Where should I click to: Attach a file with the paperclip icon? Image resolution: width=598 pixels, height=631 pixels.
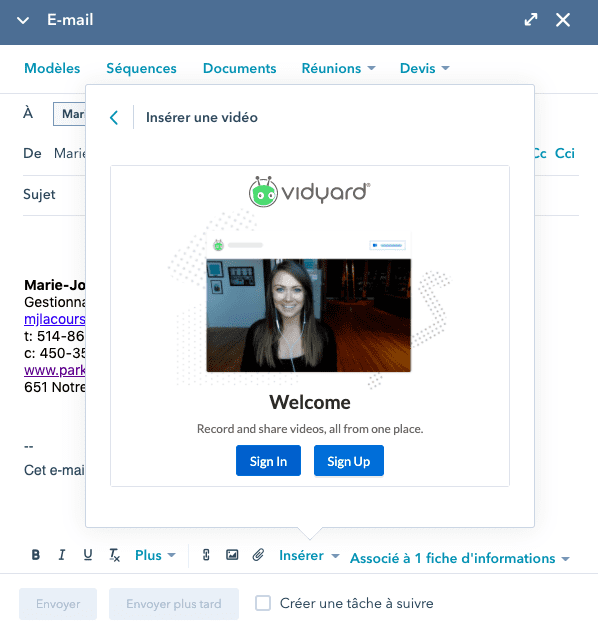[x=258, y=555]
